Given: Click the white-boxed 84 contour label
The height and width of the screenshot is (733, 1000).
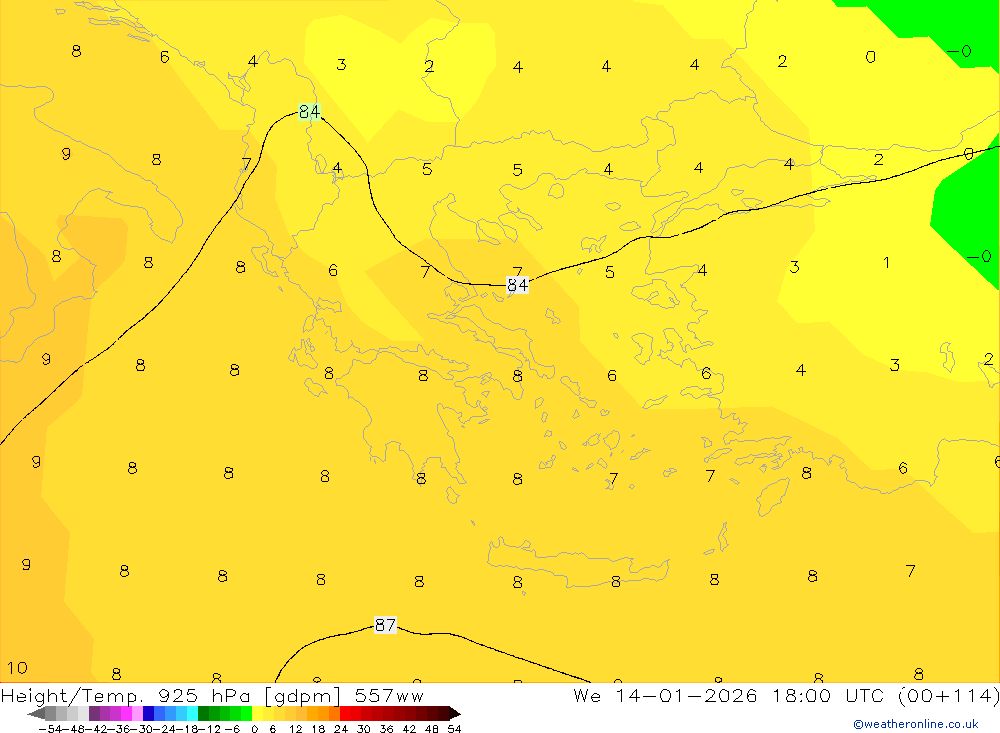Looking at the screenshot, I should click(x=517, y=285).
